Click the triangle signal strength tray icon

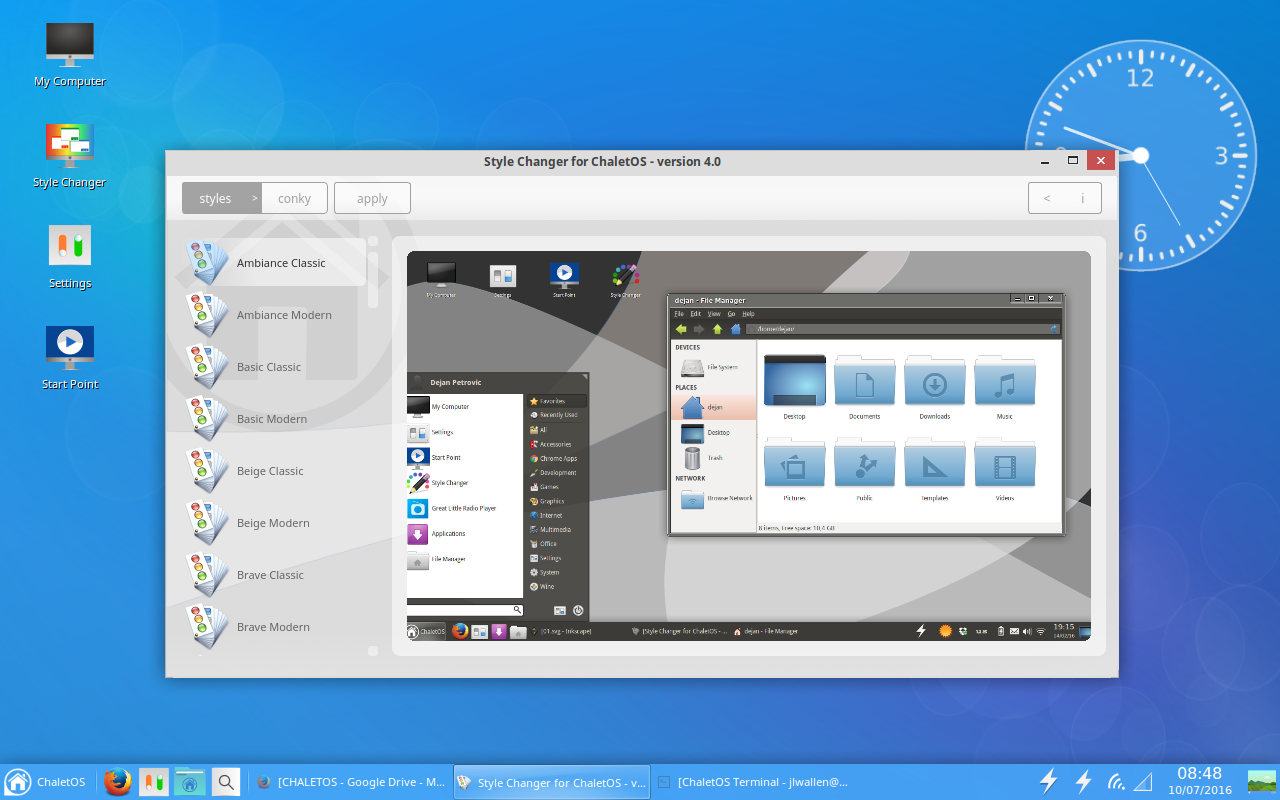[1142, 782]
